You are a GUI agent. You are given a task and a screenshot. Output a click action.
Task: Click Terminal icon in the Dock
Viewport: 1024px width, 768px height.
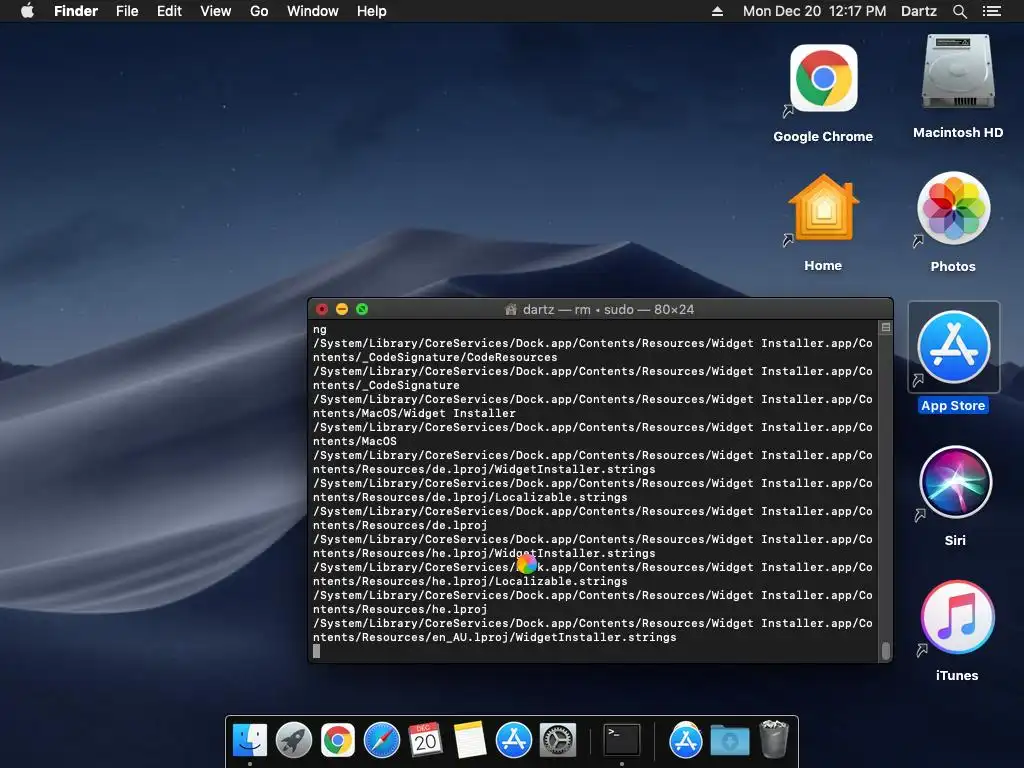622,740
